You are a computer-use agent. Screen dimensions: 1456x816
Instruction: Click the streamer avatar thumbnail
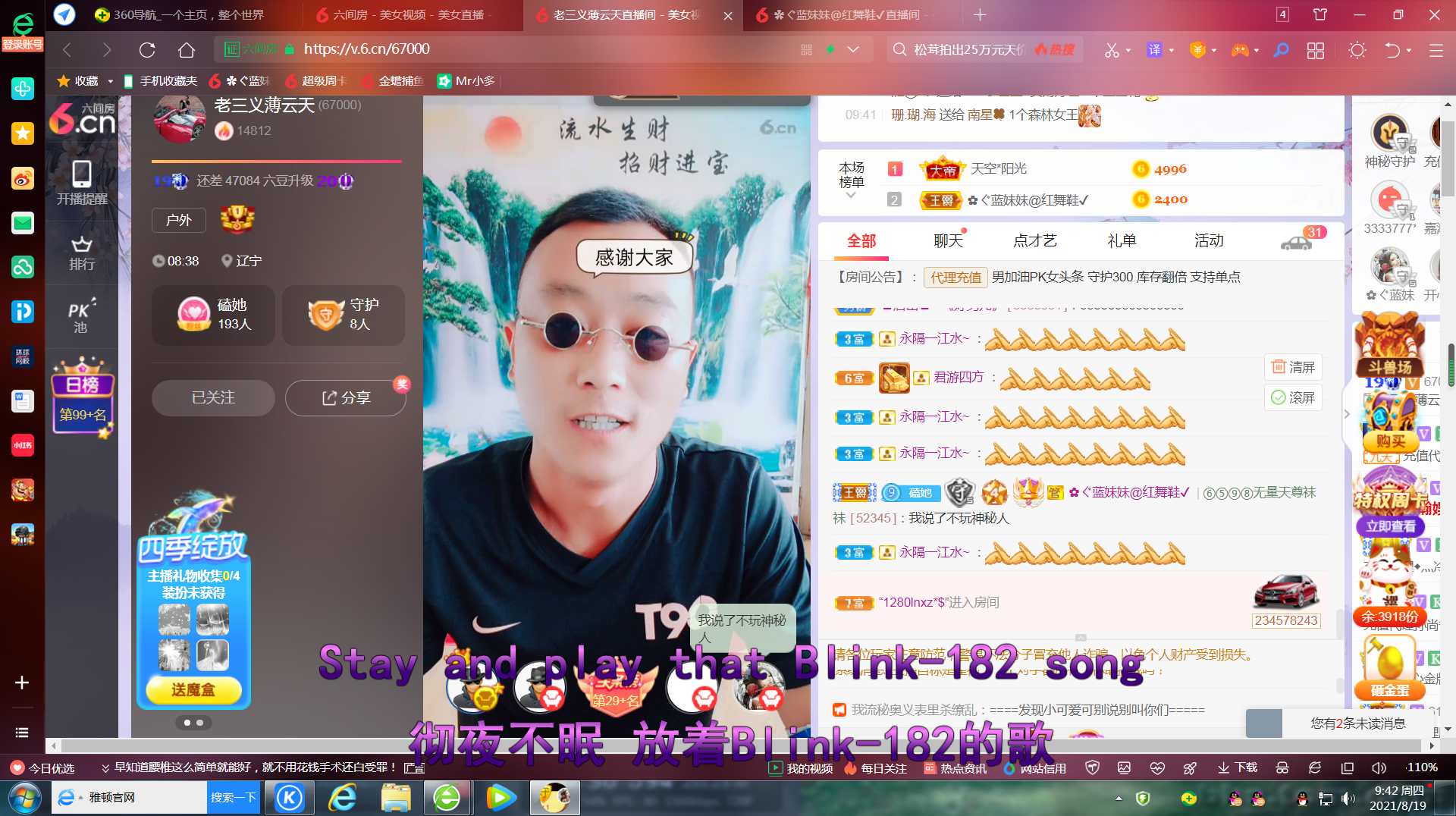click(180, 119)
